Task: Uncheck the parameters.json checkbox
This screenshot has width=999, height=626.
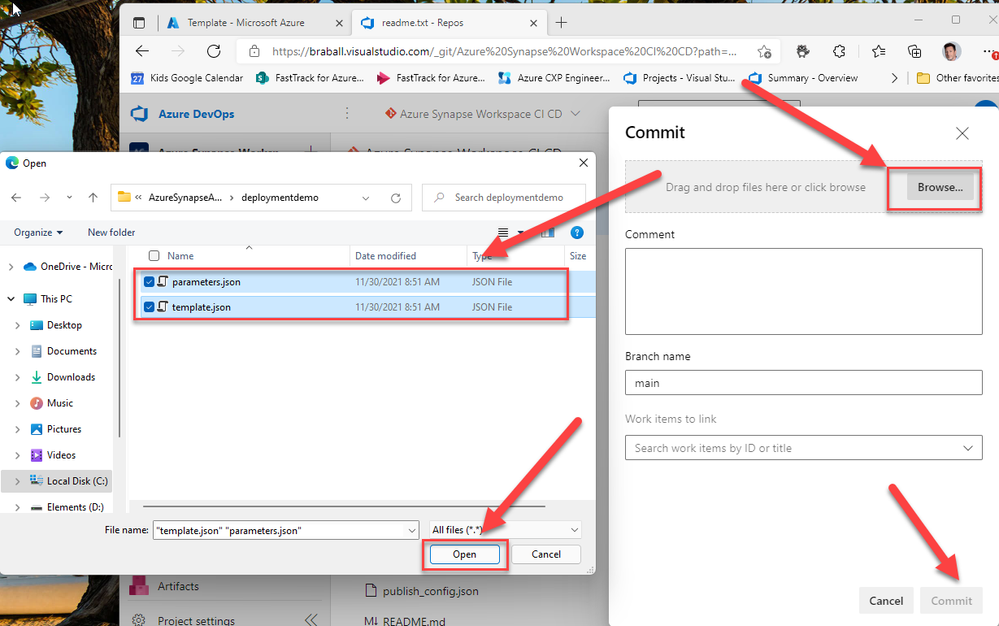Action: (149, 281)
